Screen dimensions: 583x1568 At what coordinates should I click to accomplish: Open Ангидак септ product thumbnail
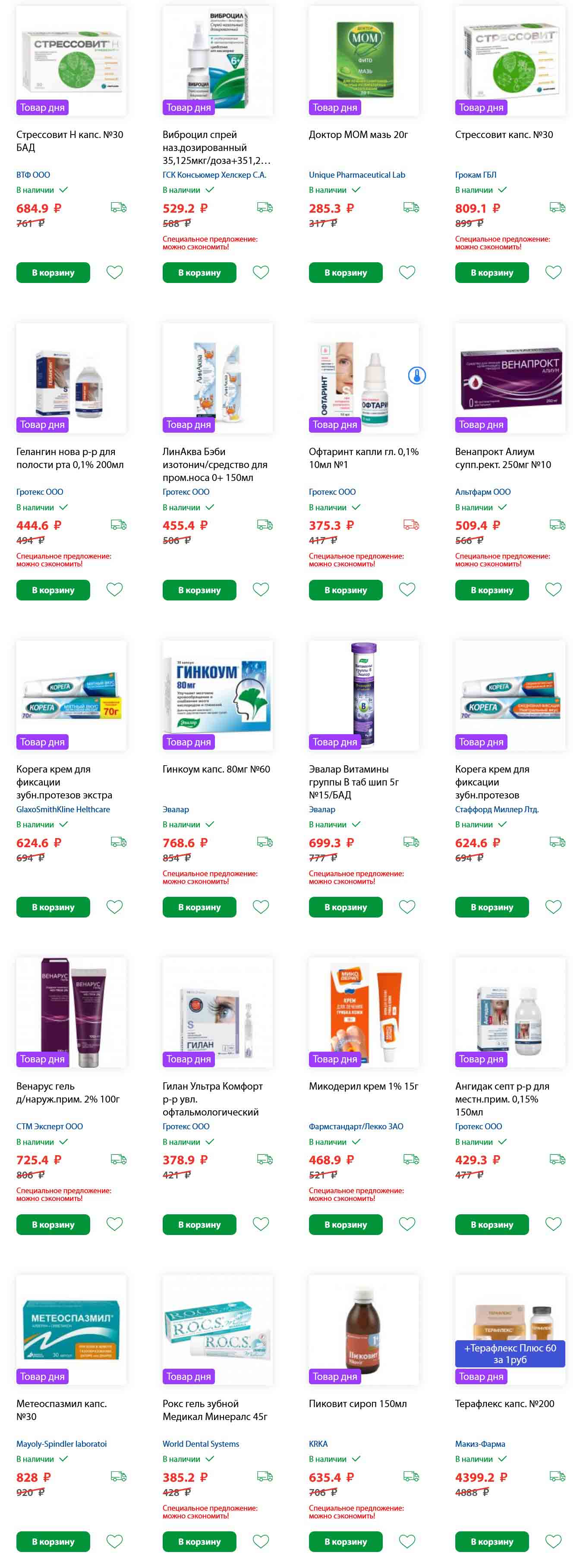coord(510,1012)
